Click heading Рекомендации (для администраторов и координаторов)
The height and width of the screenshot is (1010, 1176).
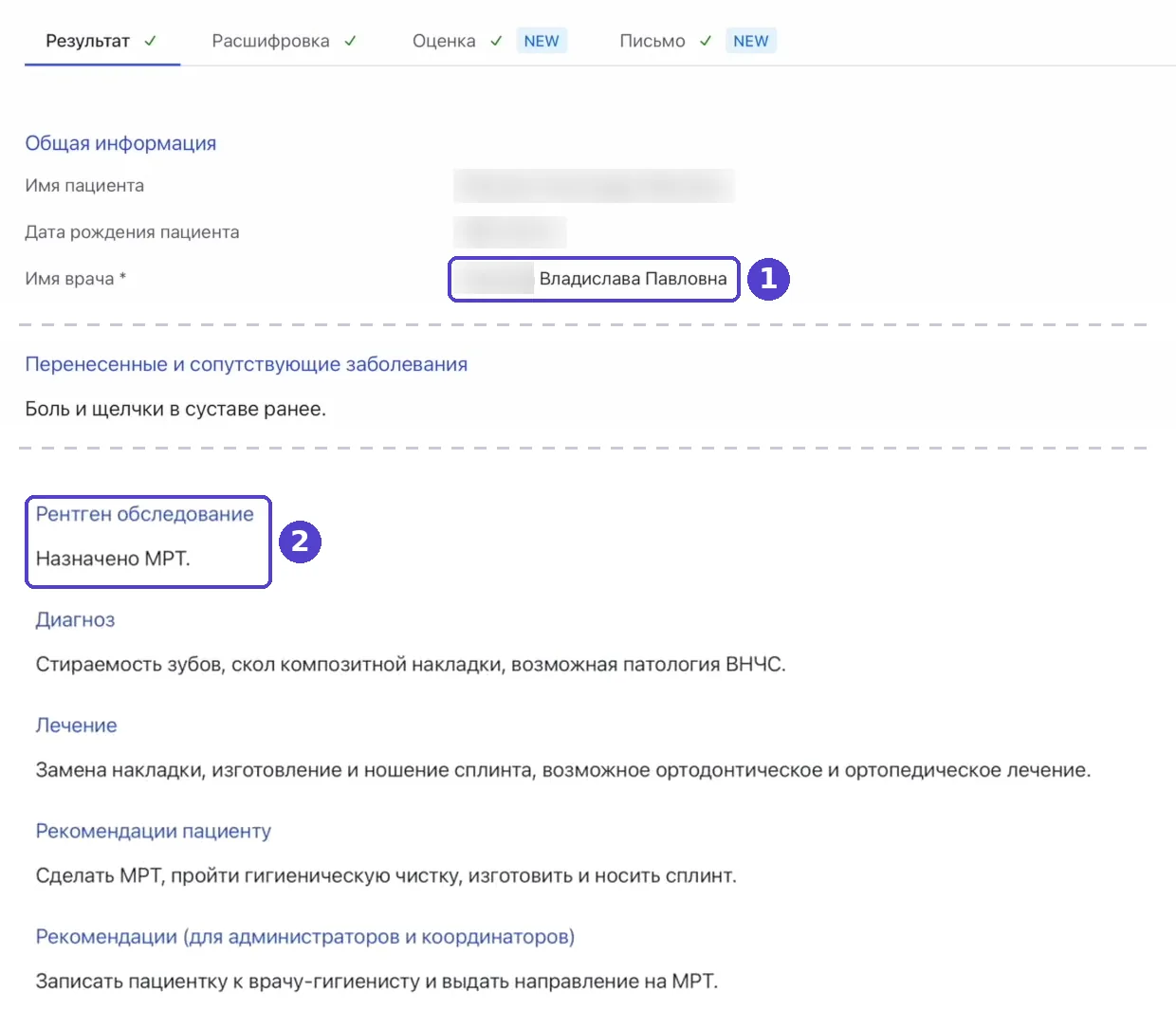[305, 937]
